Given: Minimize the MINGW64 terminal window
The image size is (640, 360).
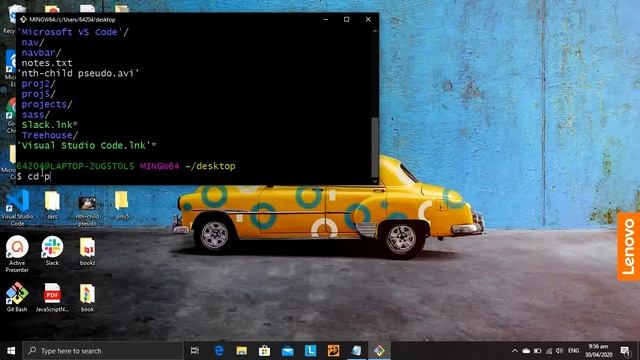Looking at the screenshot, I should click(x=326, y=19).
